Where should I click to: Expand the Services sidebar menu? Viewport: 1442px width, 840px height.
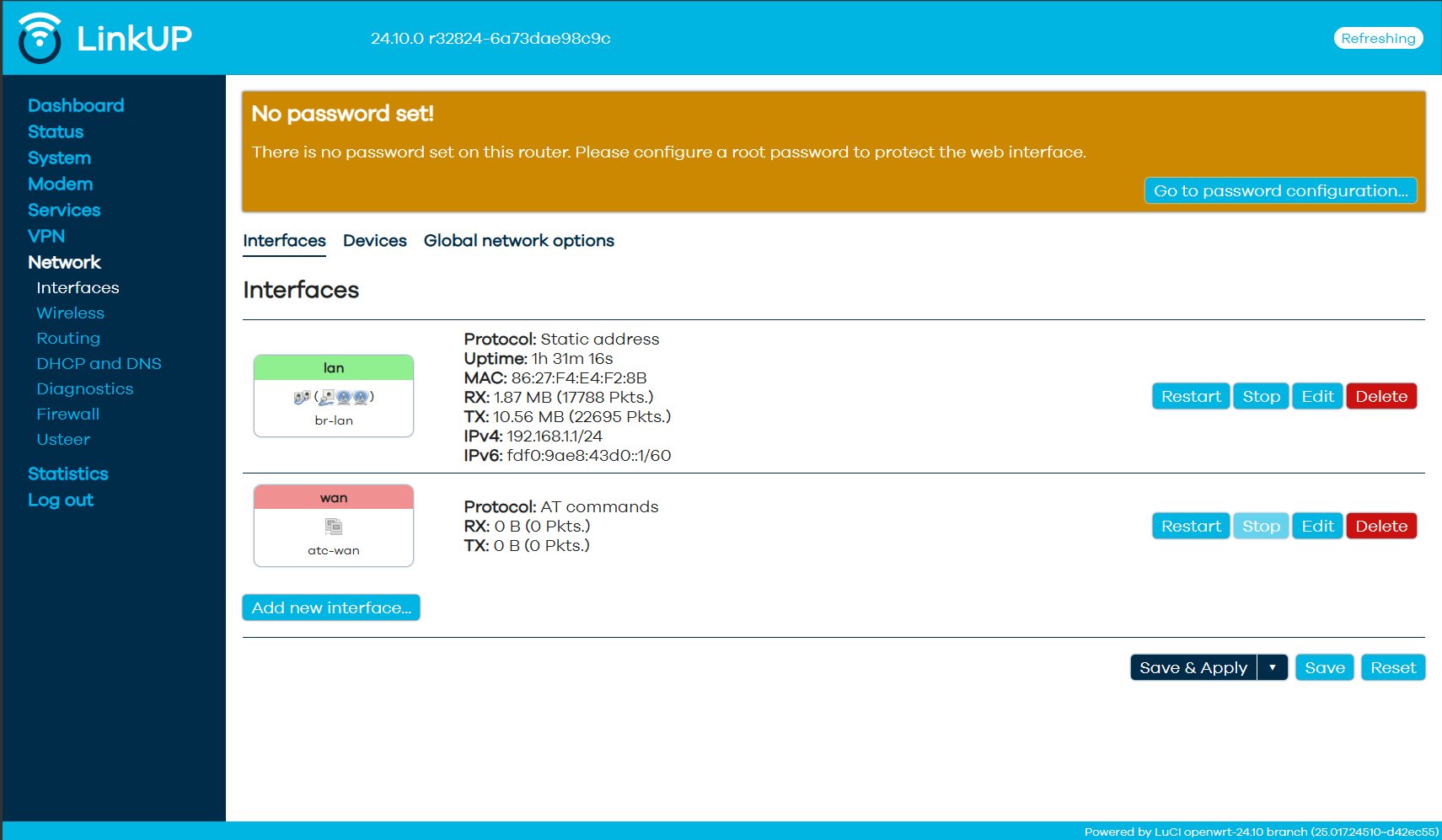tap(64, 210)
